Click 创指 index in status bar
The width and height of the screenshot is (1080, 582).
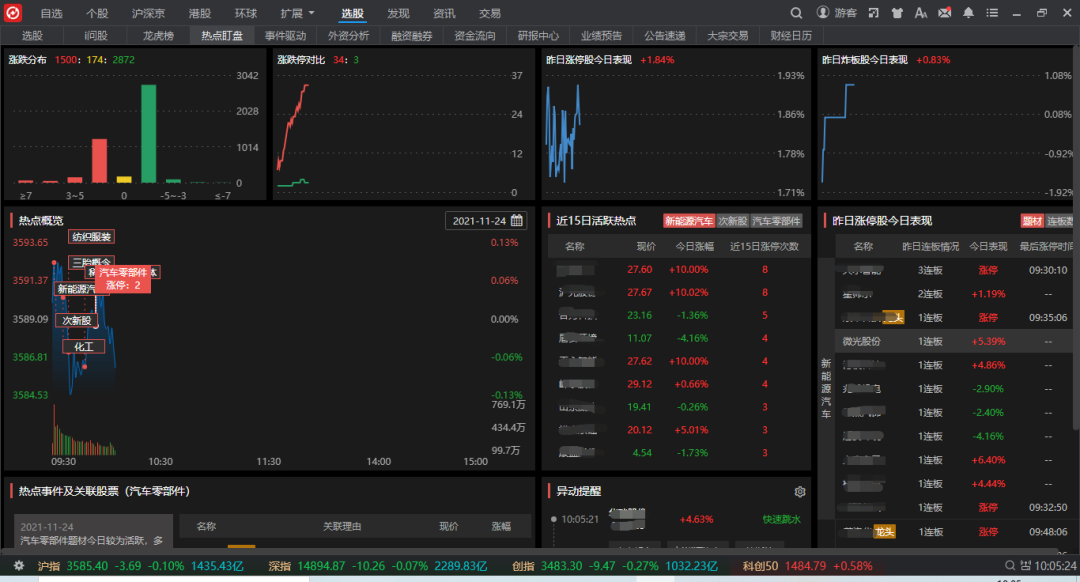tap(614, 566)
